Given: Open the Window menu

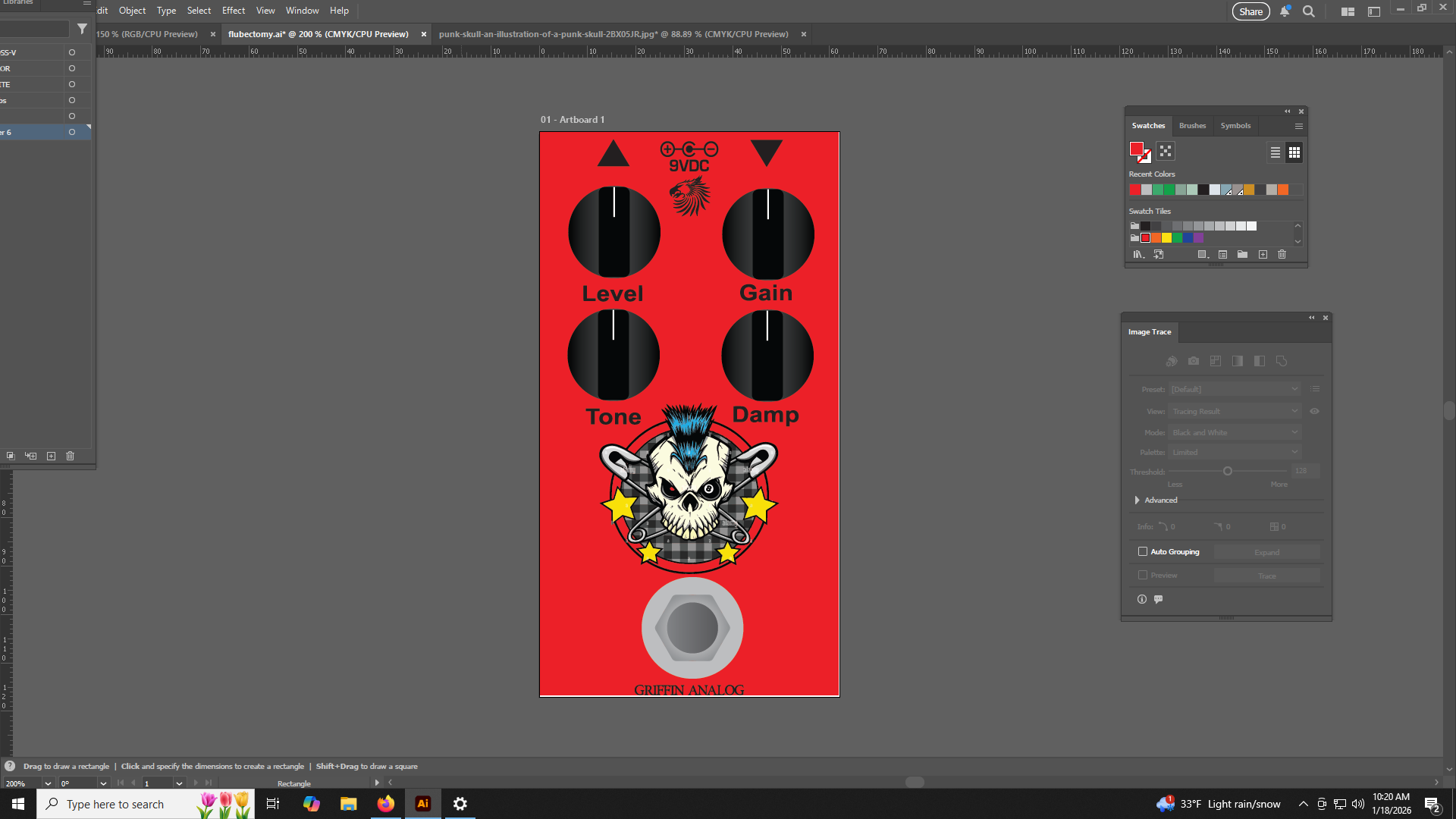Looking at the screenshot, I should click(302, 11).
